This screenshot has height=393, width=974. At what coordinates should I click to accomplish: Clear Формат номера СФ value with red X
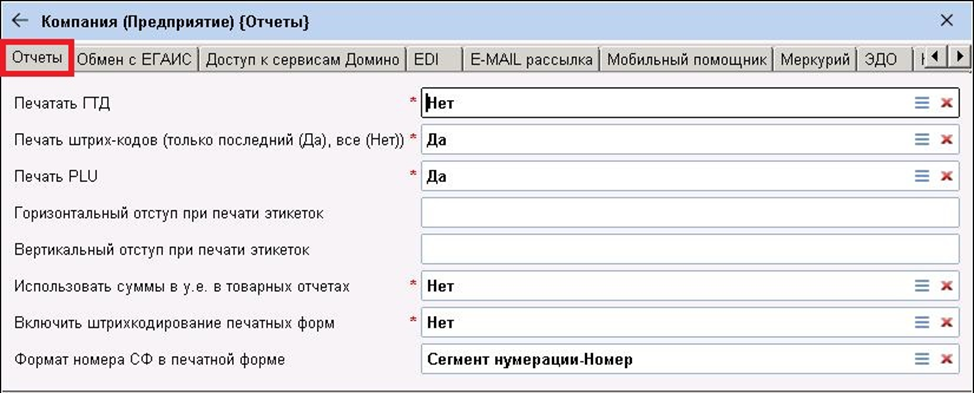[947, 359]
